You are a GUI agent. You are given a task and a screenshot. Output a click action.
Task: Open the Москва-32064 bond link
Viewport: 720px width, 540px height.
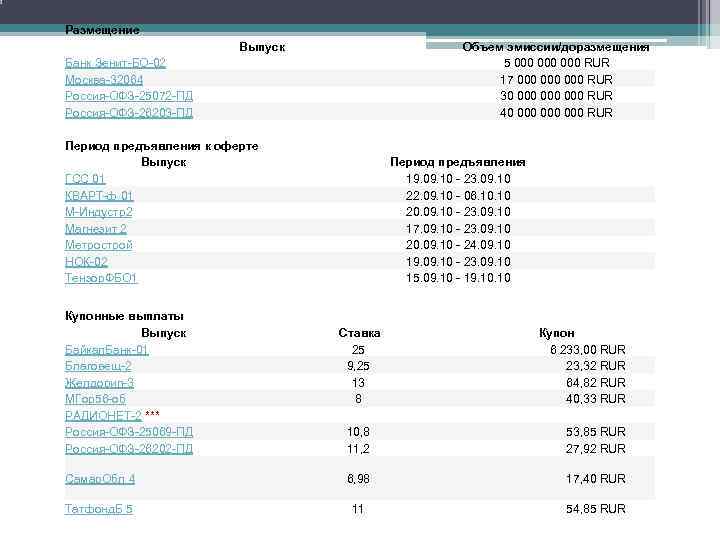click(104, 80)
